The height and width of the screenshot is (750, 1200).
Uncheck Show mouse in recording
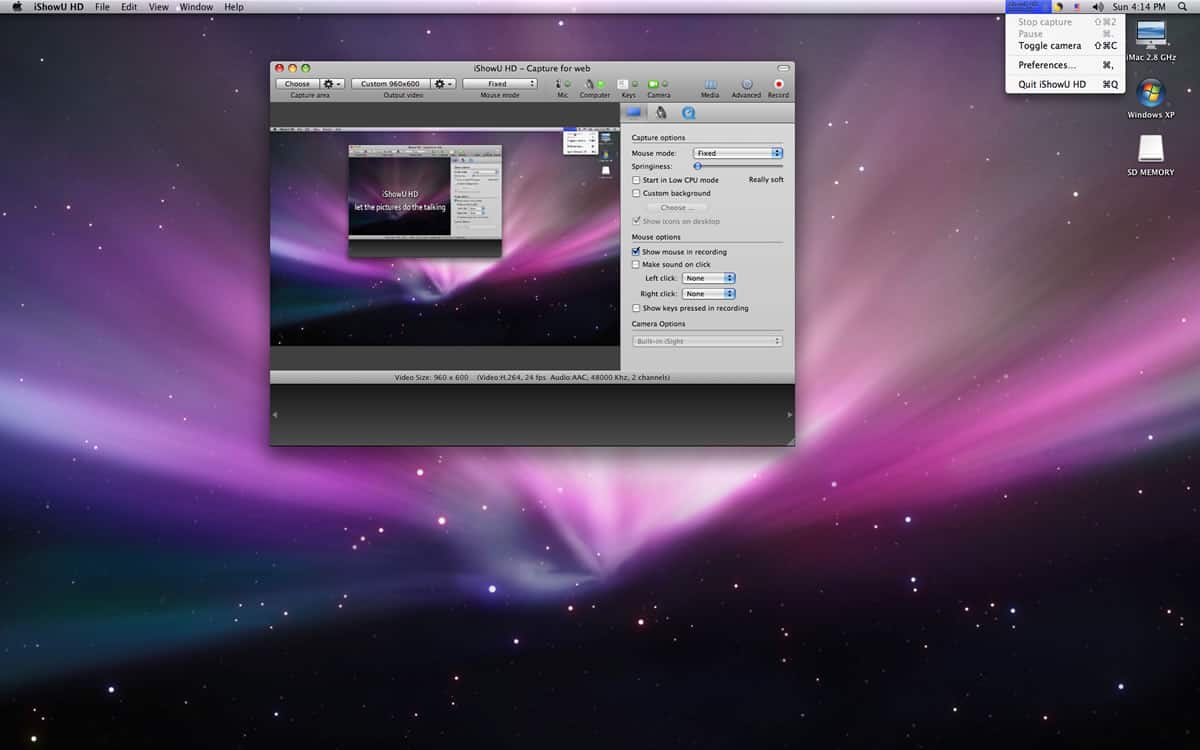click(636, 252)
